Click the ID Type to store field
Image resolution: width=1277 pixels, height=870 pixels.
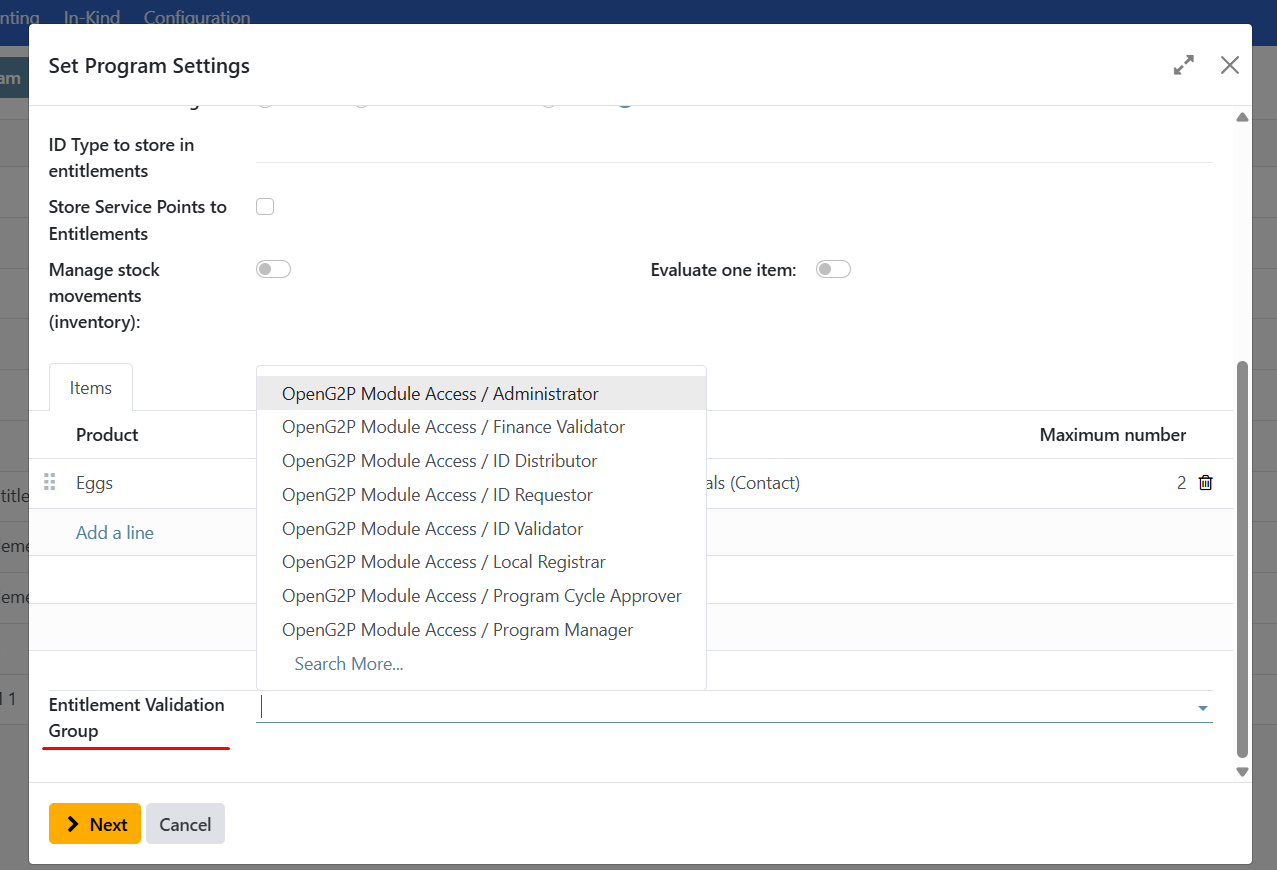tap(733, 147)
